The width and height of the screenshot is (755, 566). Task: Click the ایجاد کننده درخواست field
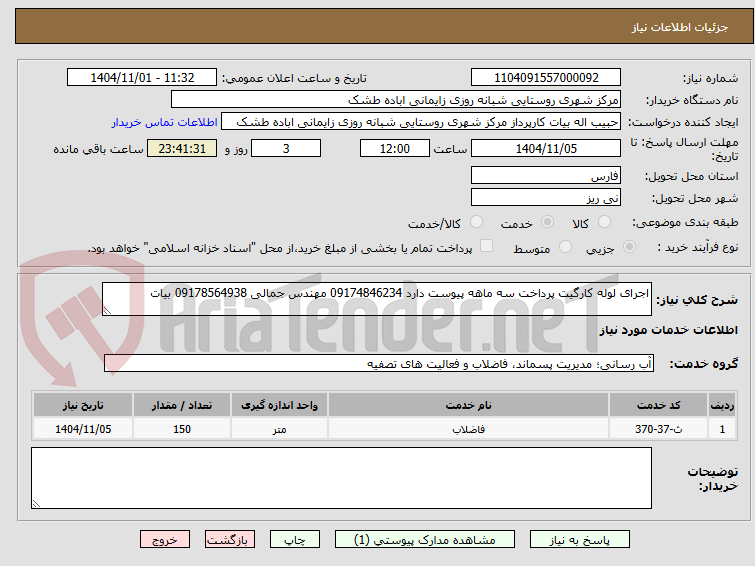click(421, 122)
